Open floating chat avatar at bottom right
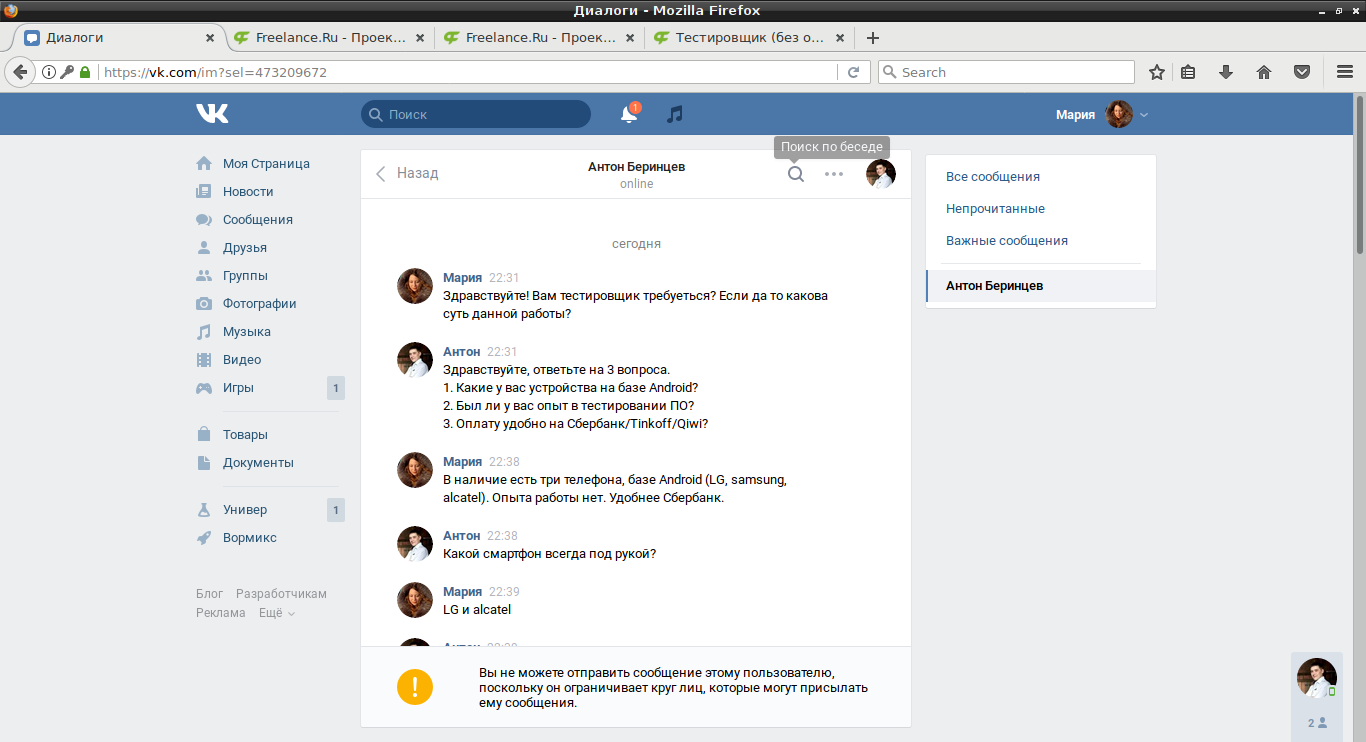 pos(1316,678)
